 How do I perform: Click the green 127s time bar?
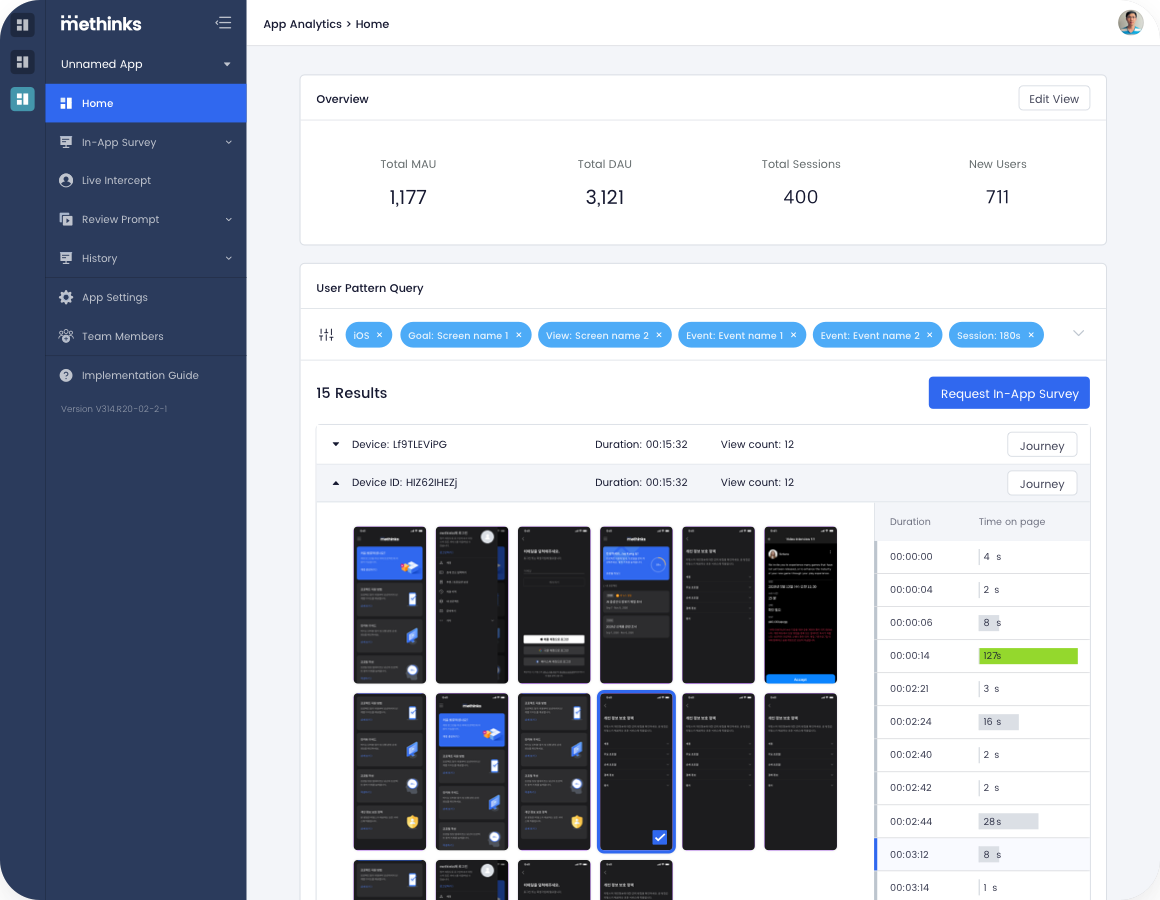tap(1028, 656)
